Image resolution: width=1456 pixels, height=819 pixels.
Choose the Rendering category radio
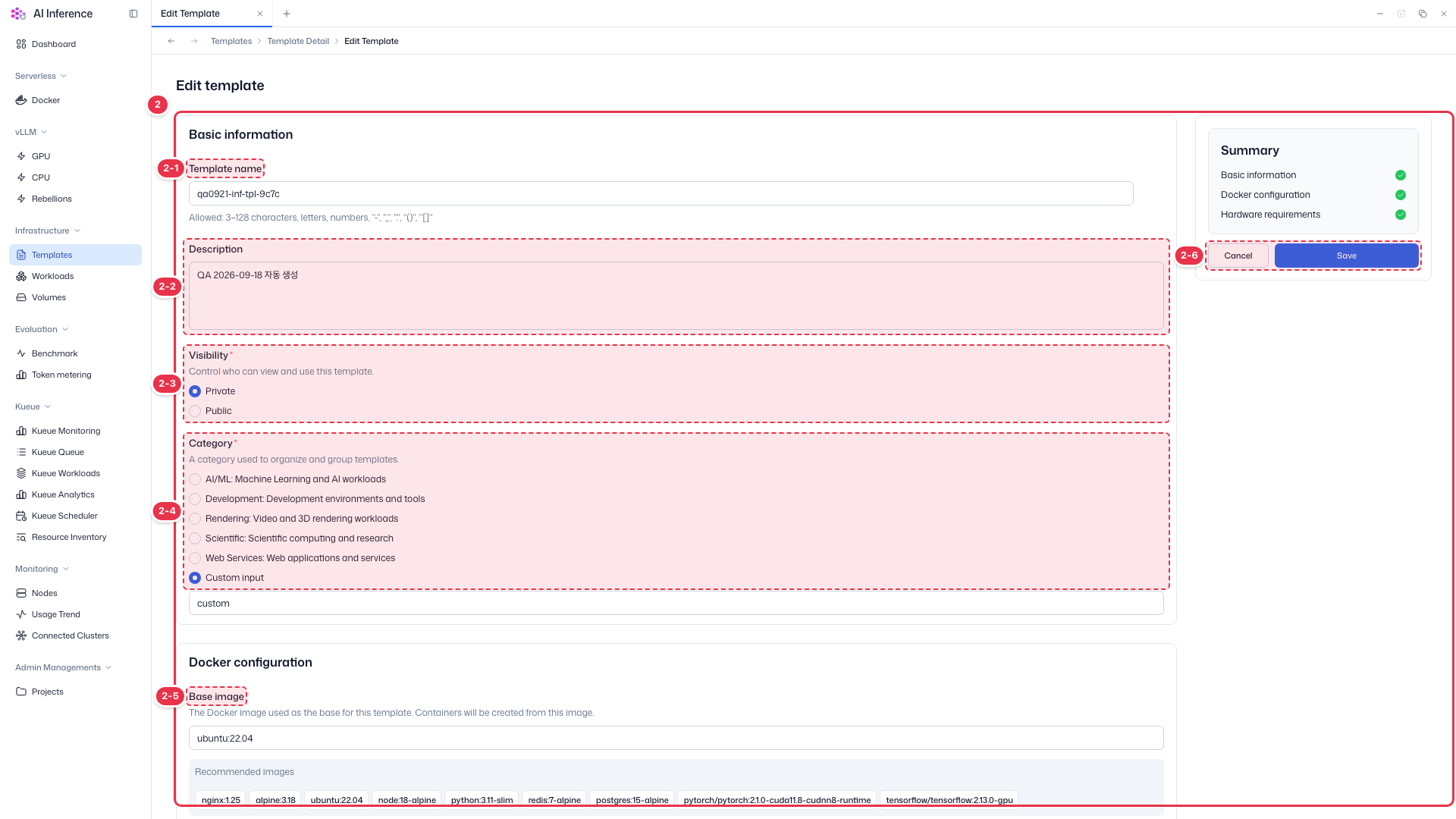[195, 519]
